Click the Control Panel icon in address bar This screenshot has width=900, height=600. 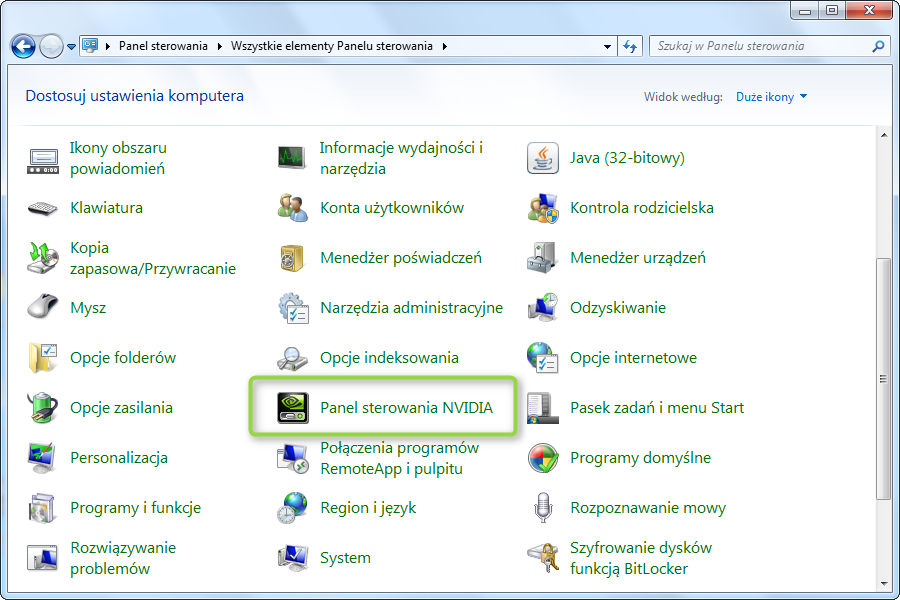(90, 46)
